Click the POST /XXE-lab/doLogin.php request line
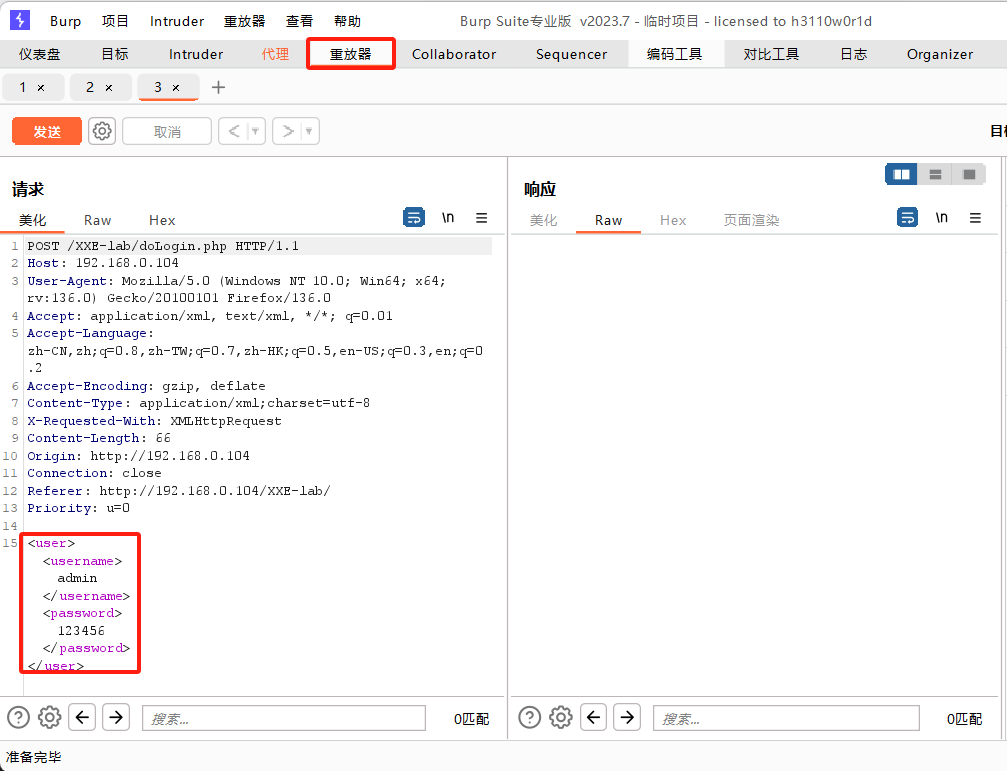Image resolution: width=1007 pixels, height=771 pixels. pyautogui.click(x=163, y=247)
